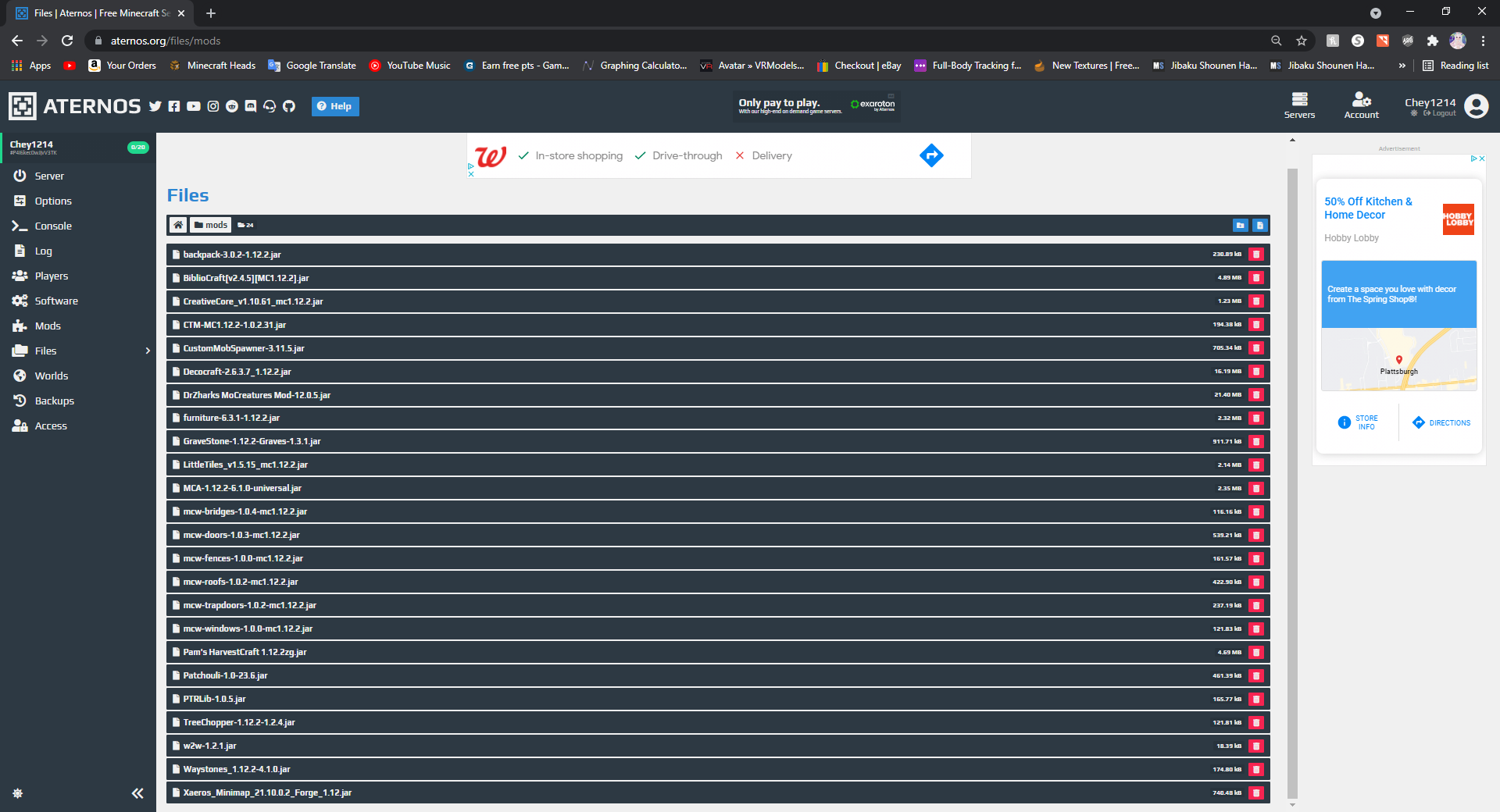Bookmark this page with star icon

click(x=1302, y=41)
